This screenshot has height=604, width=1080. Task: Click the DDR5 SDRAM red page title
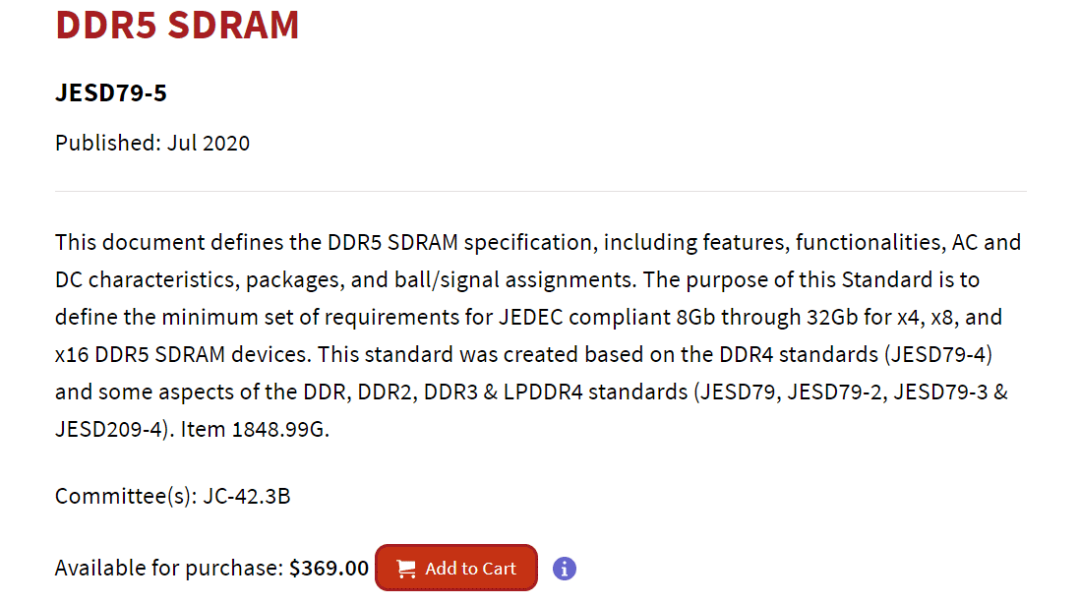pos(177,25)
